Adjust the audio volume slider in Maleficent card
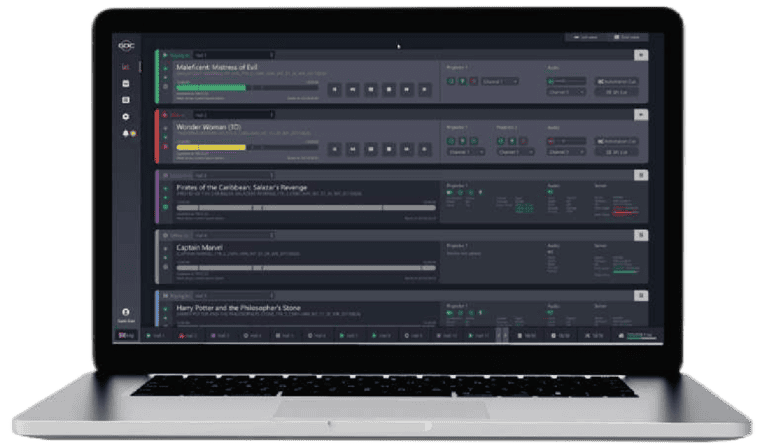This screenshot has height=448, width=762. pos(570,81)
